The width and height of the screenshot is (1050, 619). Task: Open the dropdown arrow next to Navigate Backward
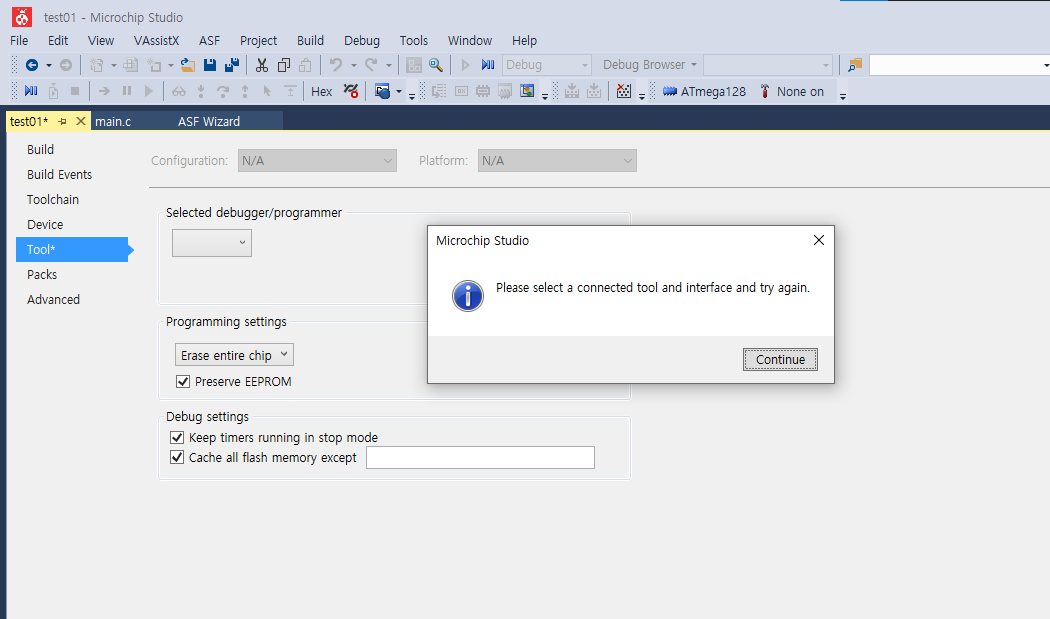(x=48, y=65)
